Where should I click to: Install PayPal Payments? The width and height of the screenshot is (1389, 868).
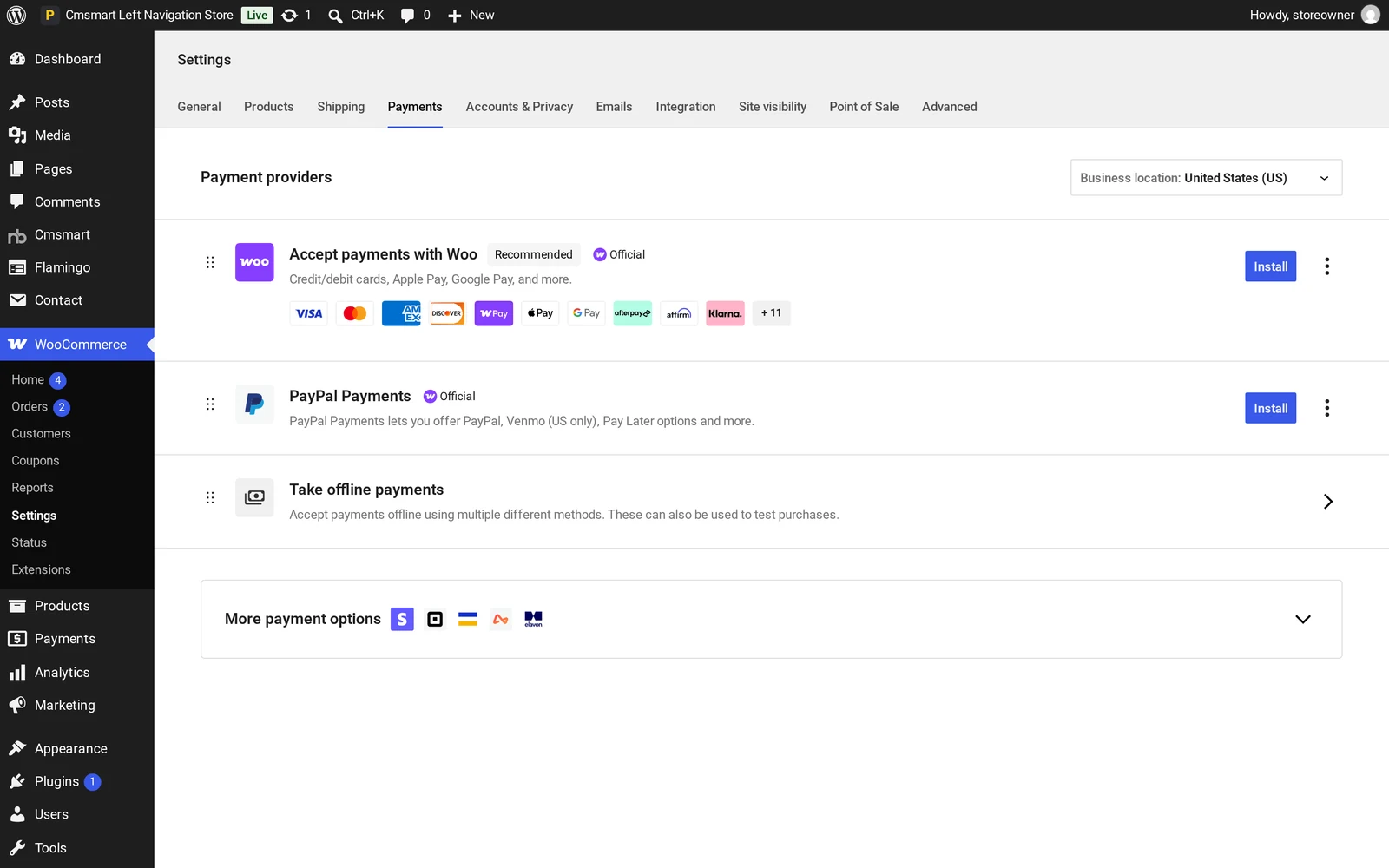click(1270, 408)
